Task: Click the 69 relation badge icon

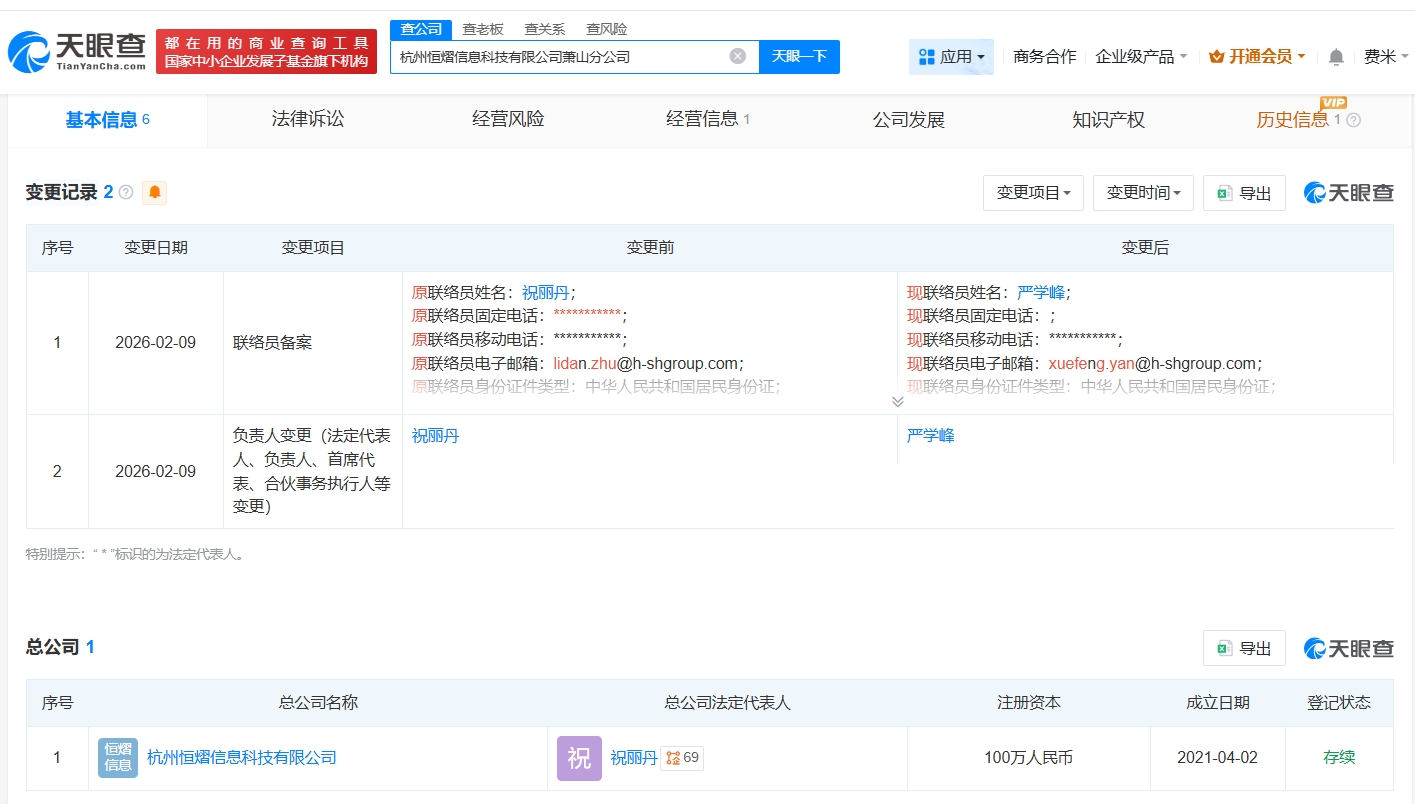Action: 681,758
